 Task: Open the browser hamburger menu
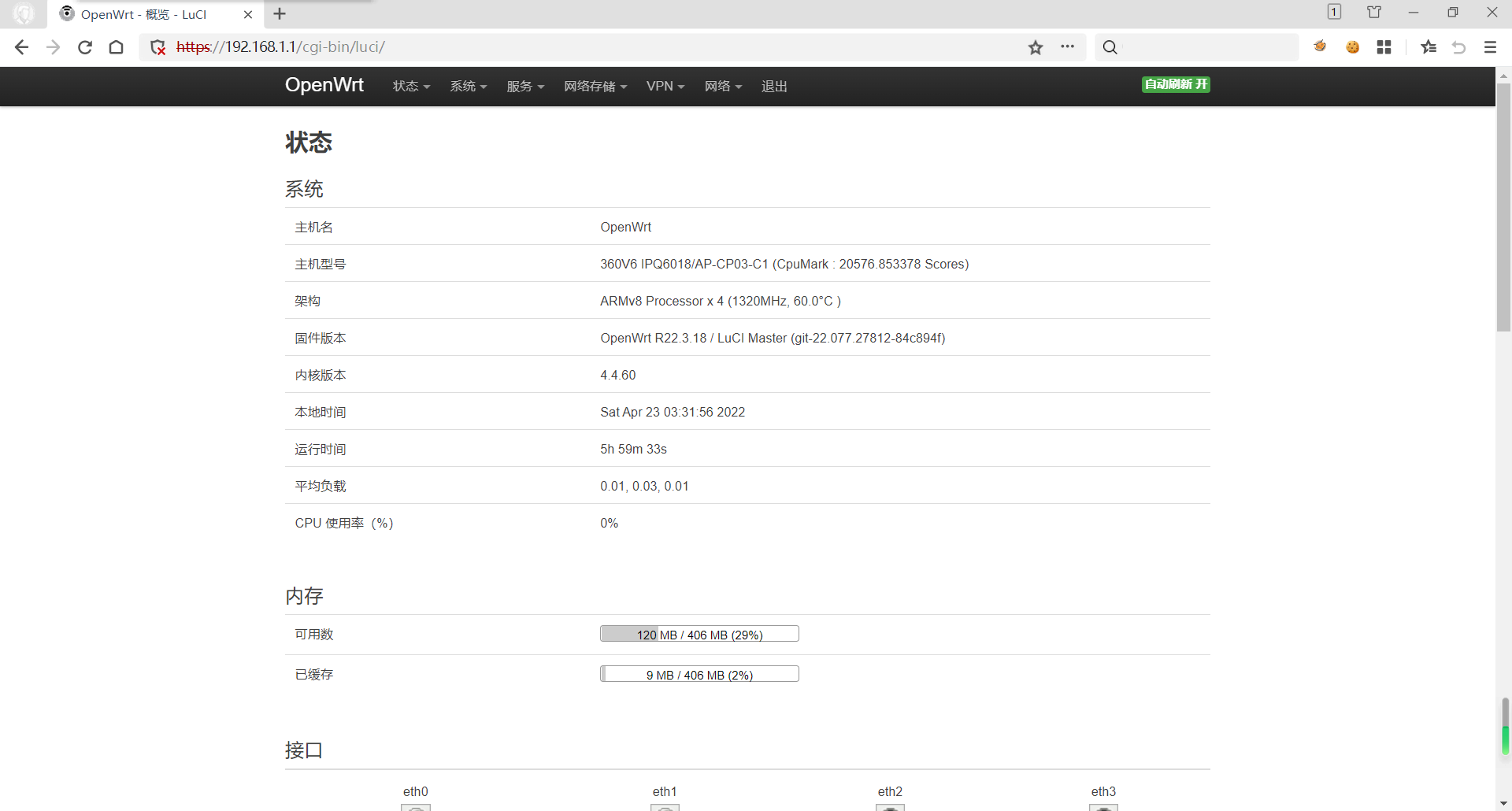pos(1490,47)
